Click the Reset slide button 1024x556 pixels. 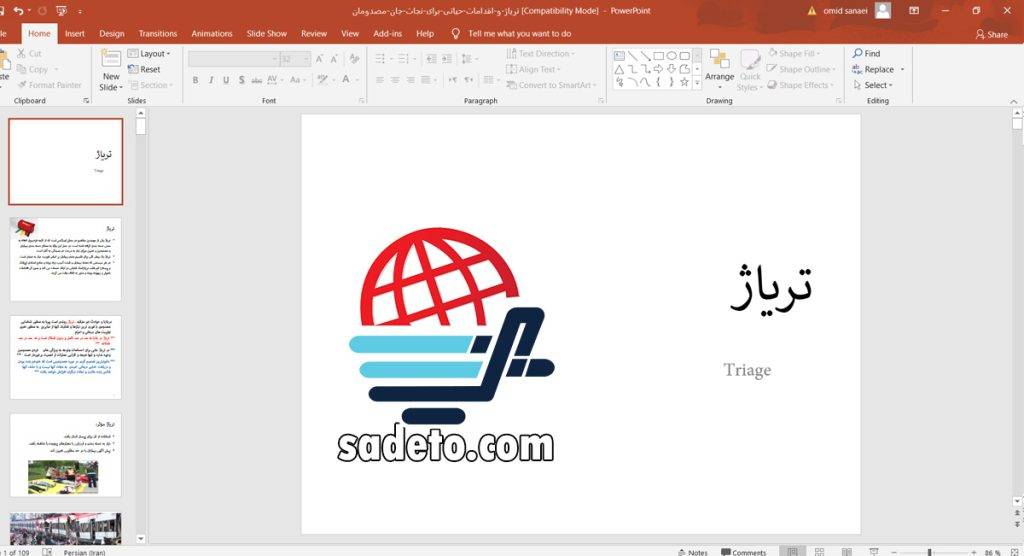click(144, 69)
